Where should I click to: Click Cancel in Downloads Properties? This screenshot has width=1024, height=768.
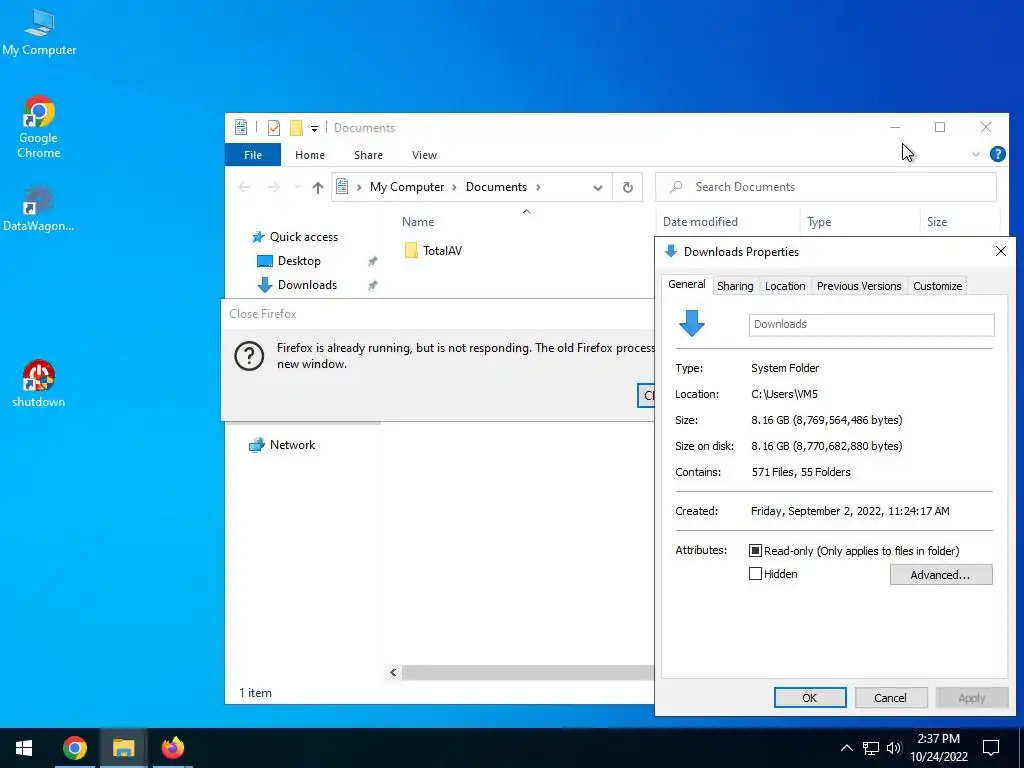[x=890, y=697]
